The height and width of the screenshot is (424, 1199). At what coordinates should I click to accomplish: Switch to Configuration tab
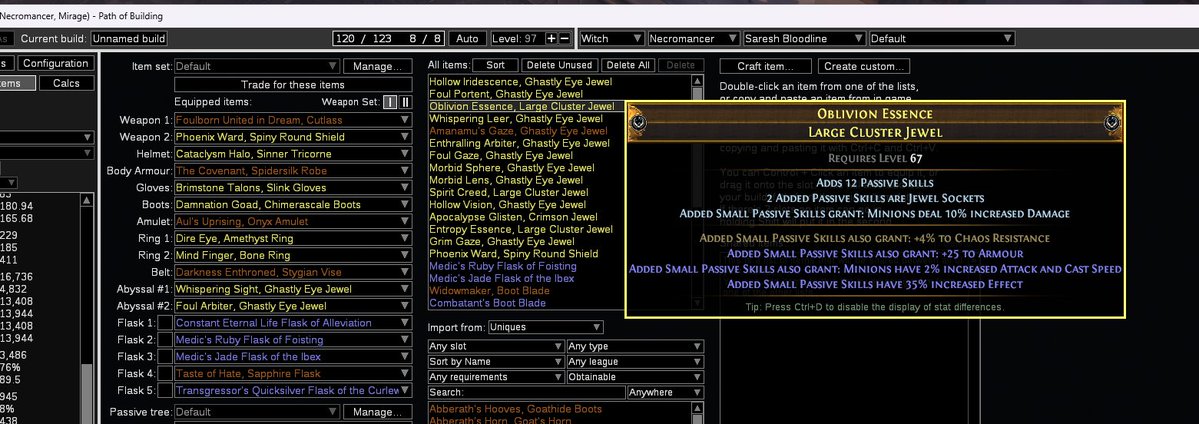click(55, 64)
